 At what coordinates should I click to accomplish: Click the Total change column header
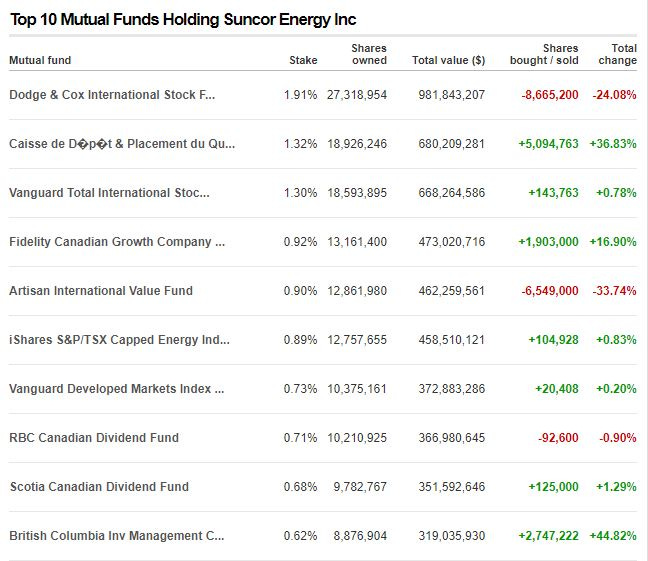pyautogui.click(x=617, y=54)
